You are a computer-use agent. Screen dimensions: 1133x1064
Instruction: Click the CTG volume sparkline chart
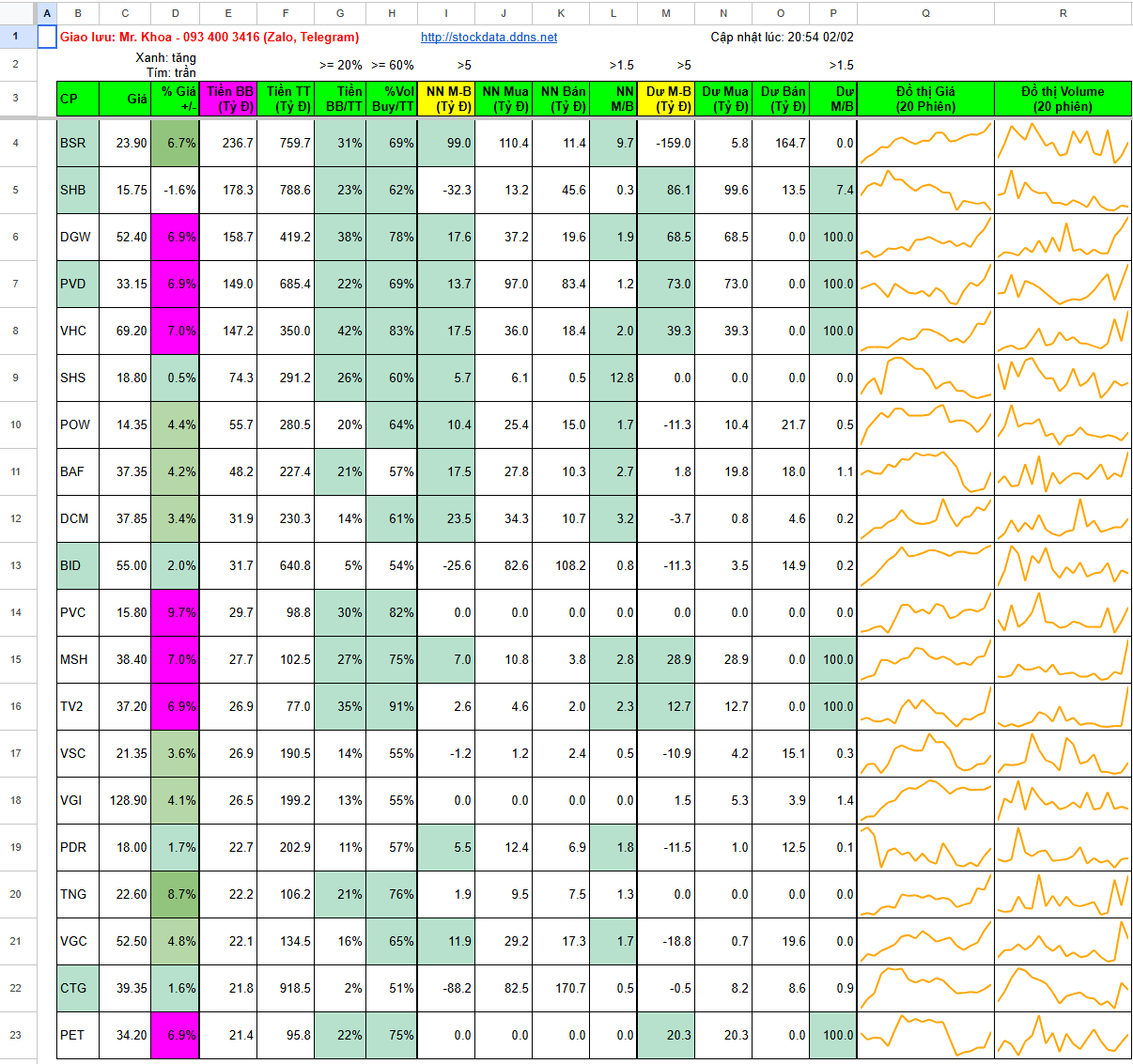point(1063,988)
